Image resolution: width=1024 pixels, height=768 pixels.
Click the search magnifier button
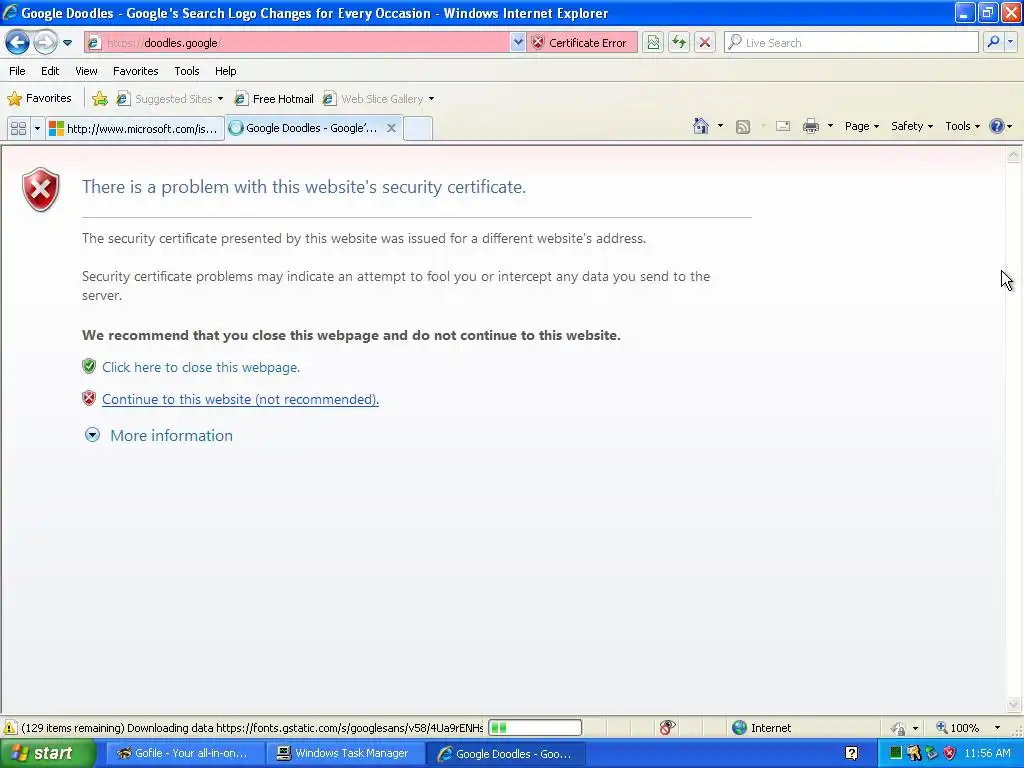point(993,42)
